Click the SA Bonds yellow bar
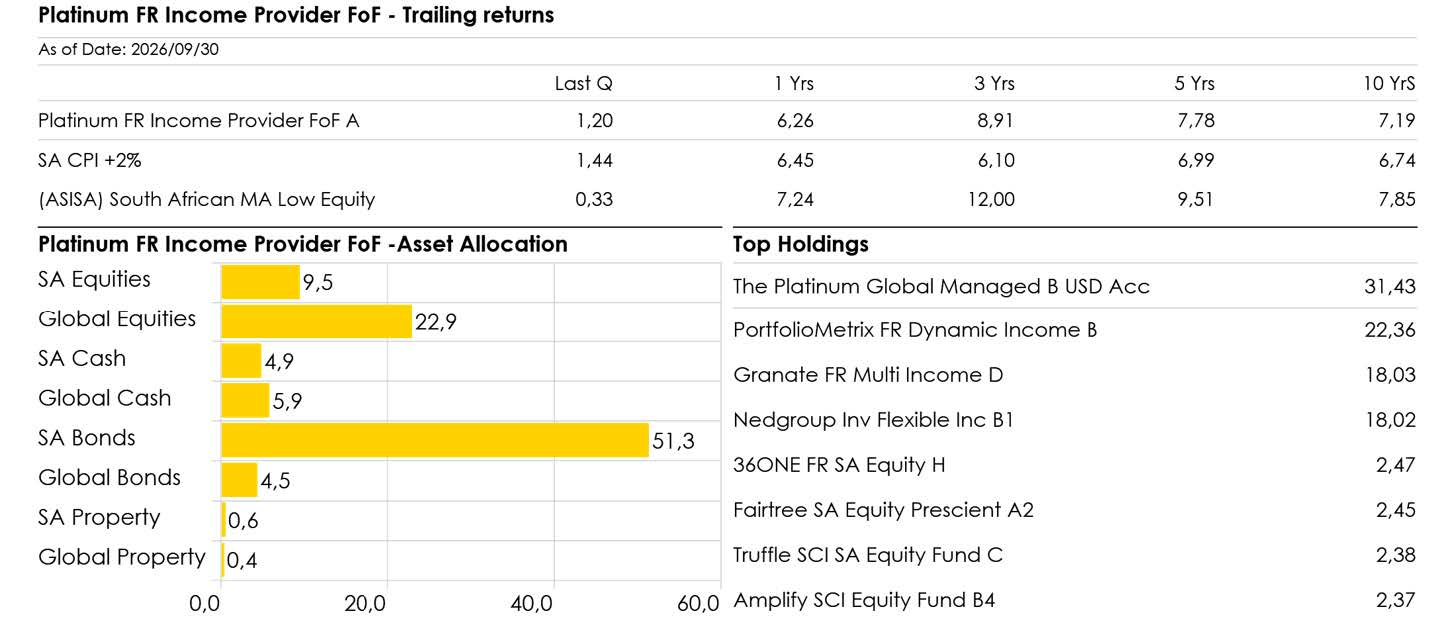Viewport: 1454px width, 625px height. (x=435, y=440)
